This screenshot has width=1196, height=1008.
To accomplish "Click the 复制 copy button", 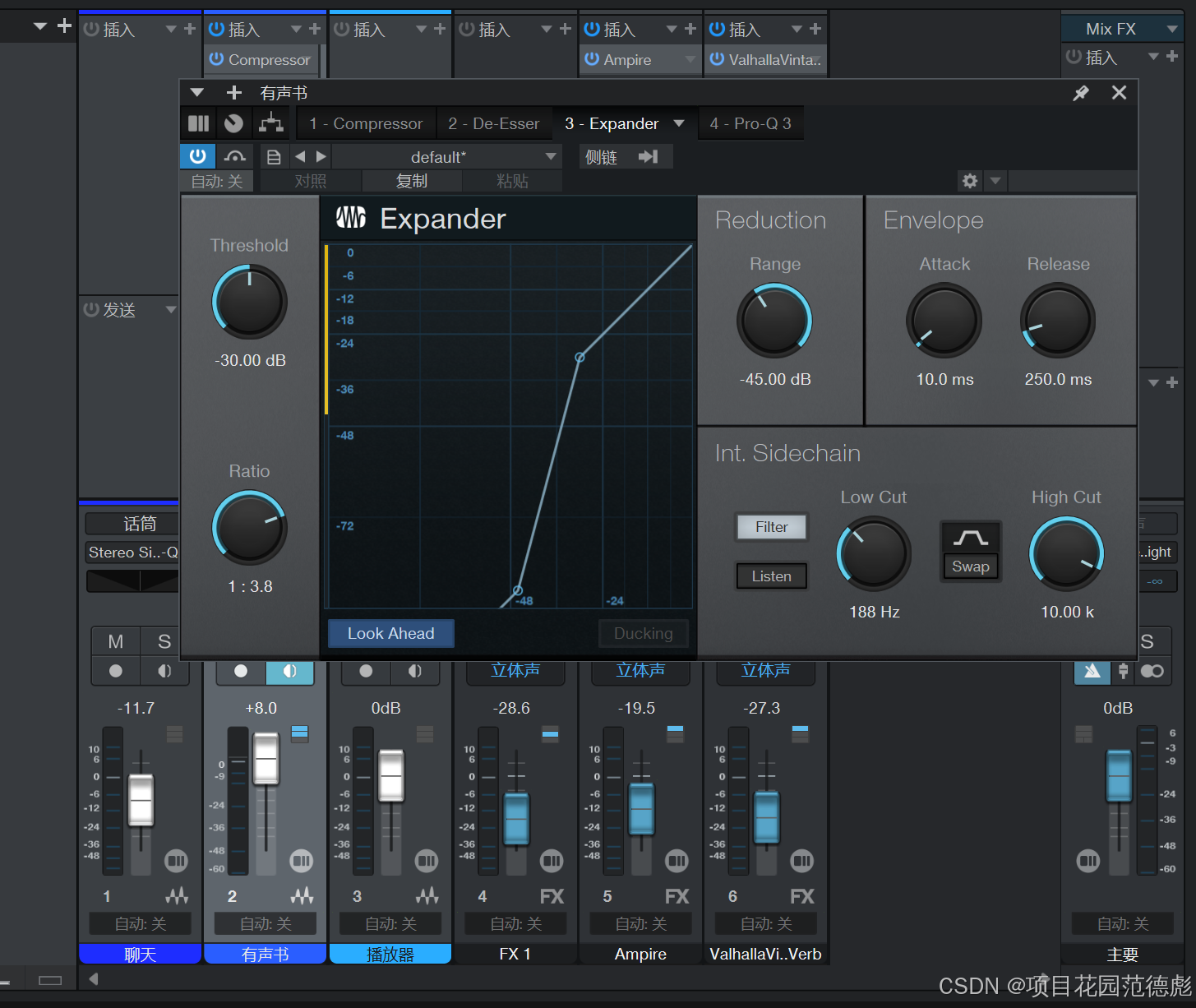I will pos(412,181).
